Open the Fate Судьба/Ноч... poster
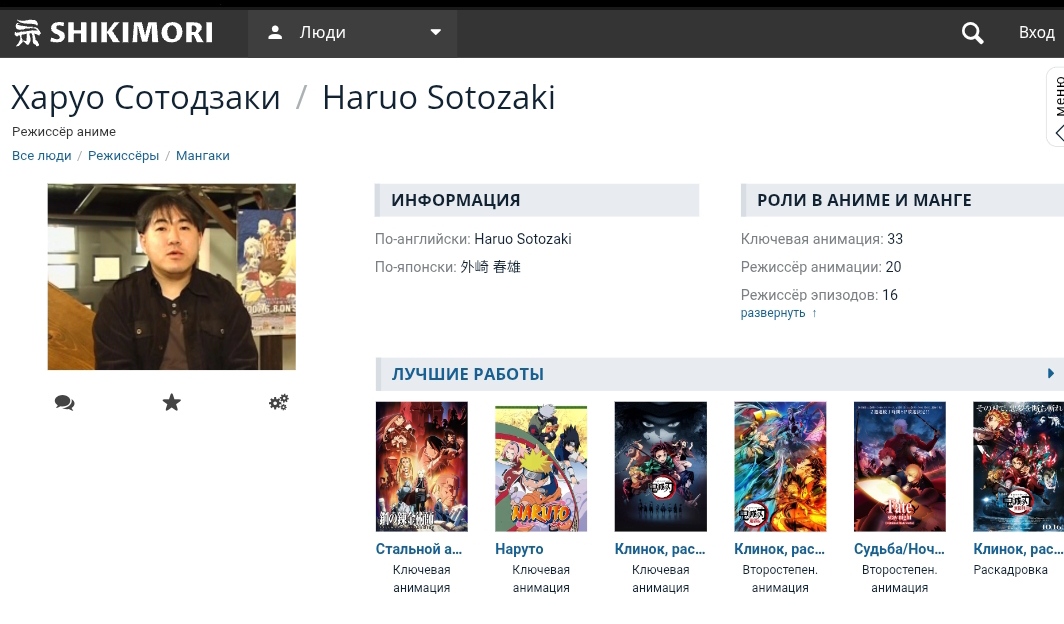Image resolution: width=1064 pixels, height=624 pixels. (899, 467)
